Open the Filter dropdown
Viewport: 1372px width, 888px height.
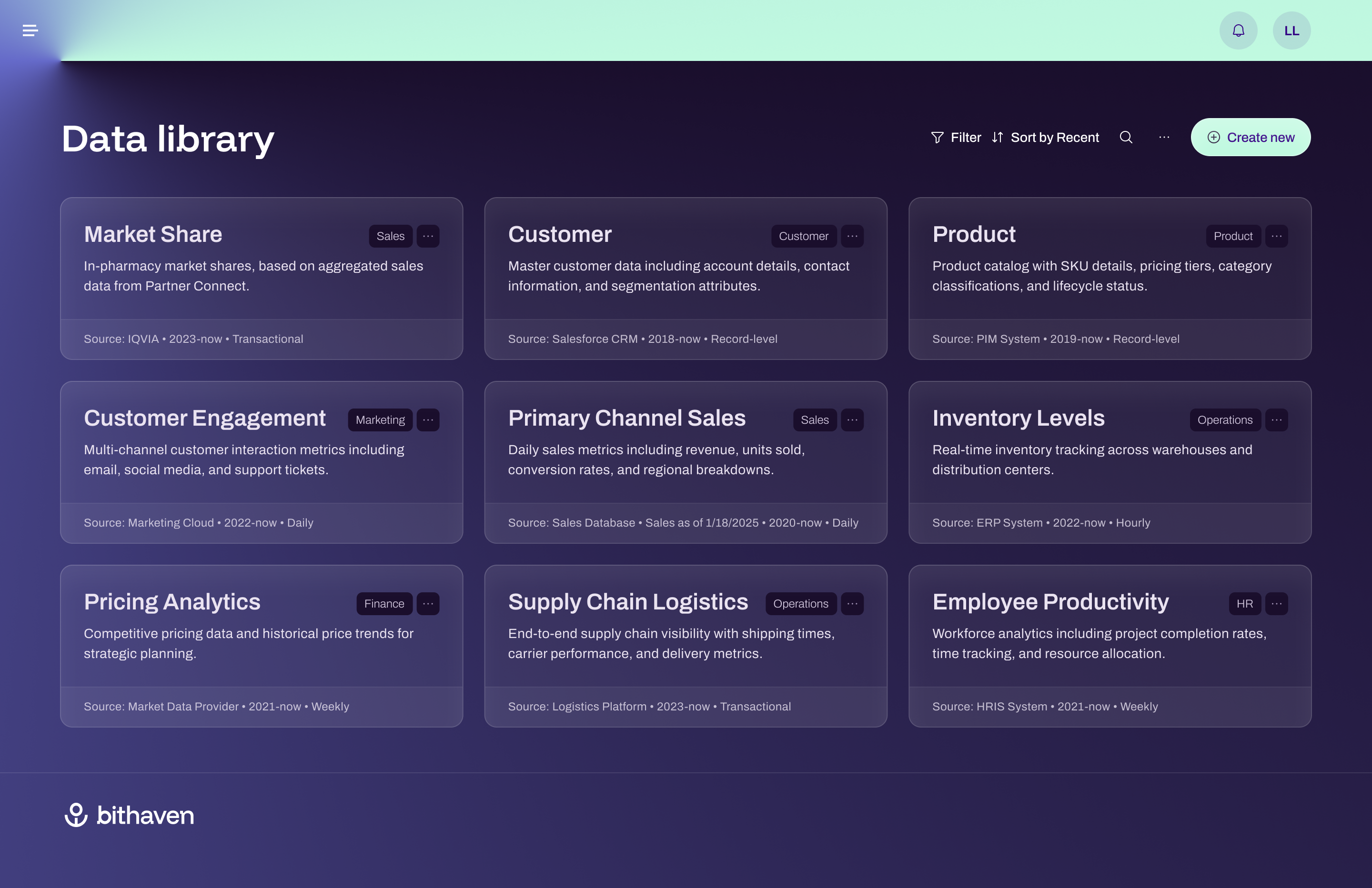956,137
